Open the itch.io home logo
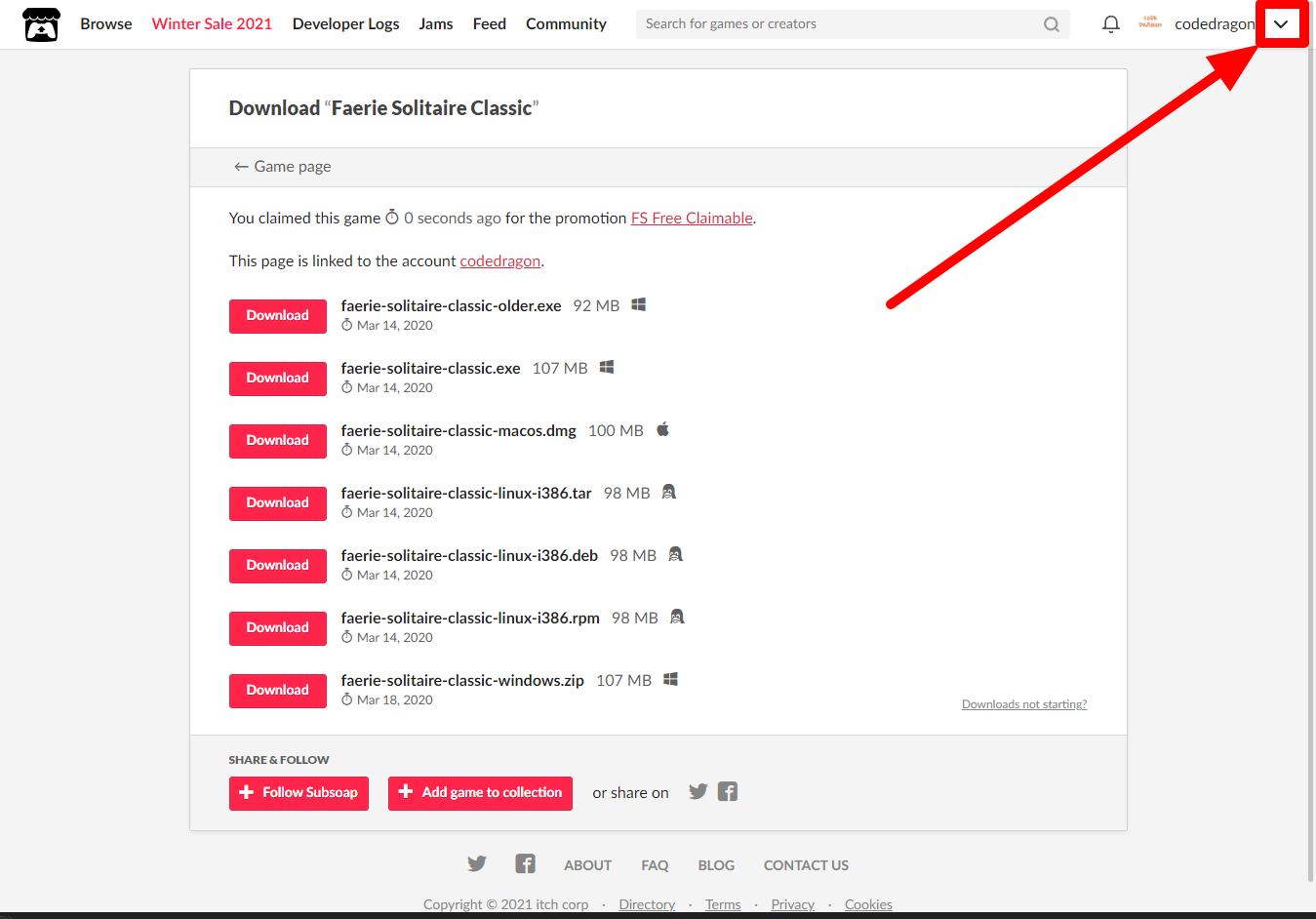The width and height of the screenshot is (1316, 919). click(41, 24)
